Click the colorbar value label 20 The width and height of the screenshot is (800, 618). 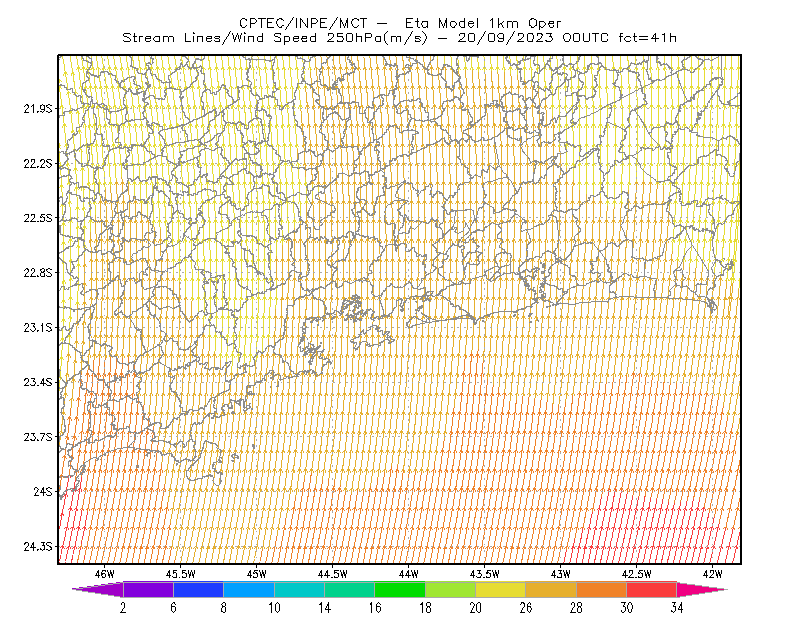476,608
